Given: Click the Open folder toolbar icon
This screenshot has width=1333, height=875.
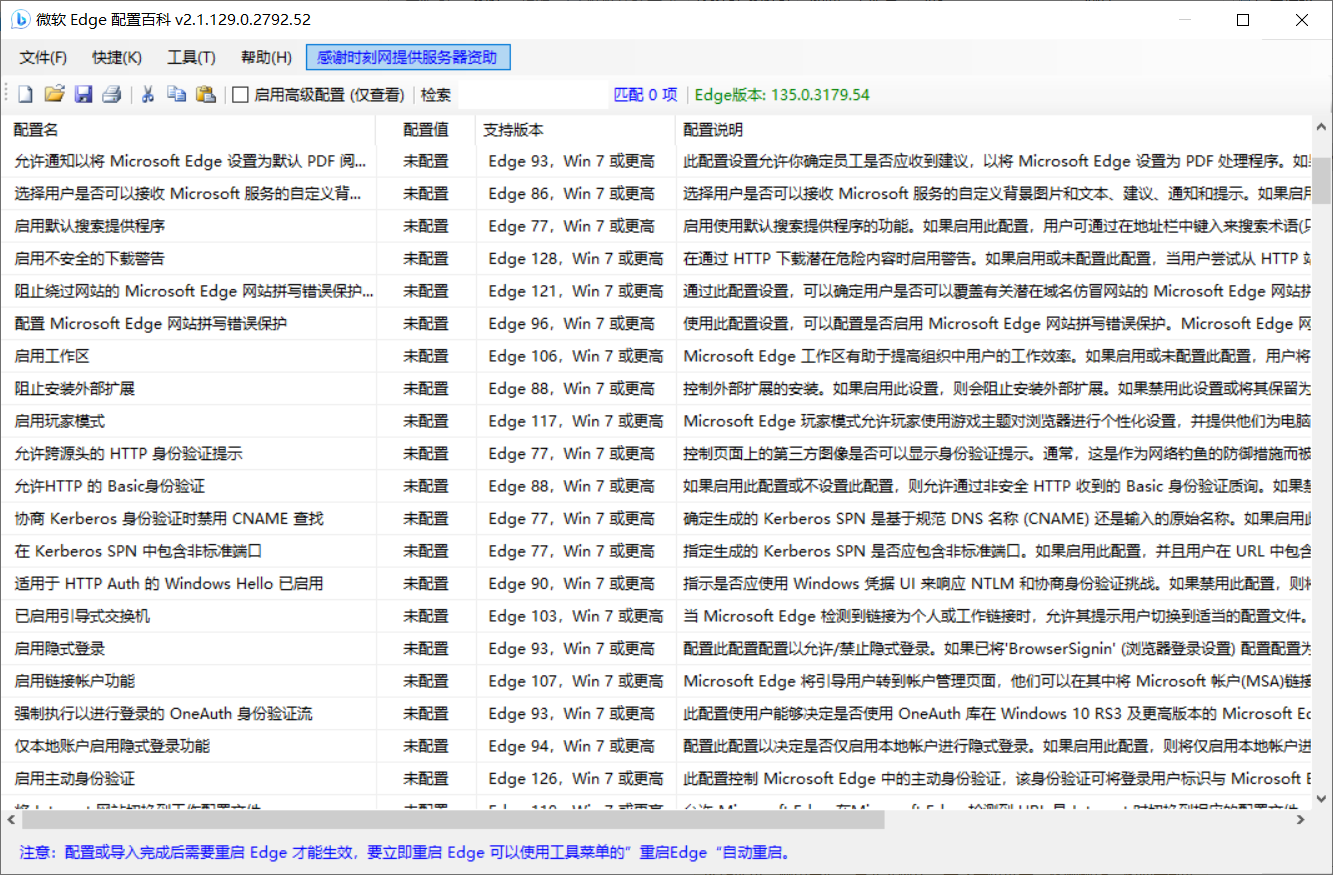Looking at the screenshot, I should coord(54,94).
